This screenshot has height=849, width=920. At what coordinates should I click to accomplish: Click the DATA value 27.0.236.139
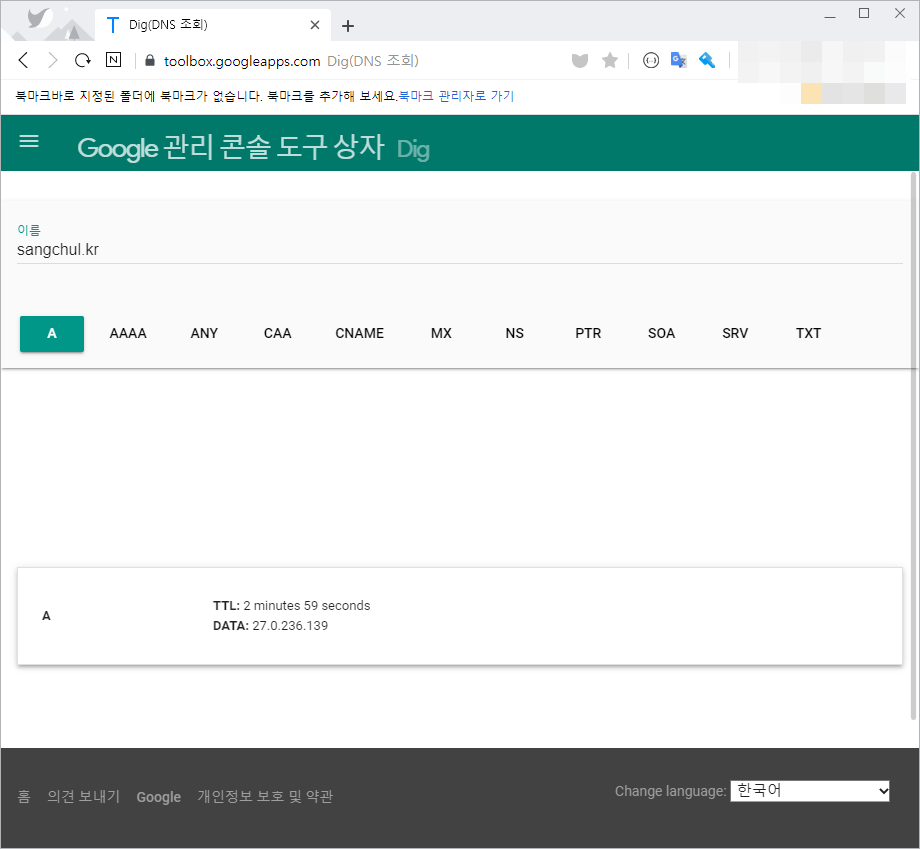(290, 626)
